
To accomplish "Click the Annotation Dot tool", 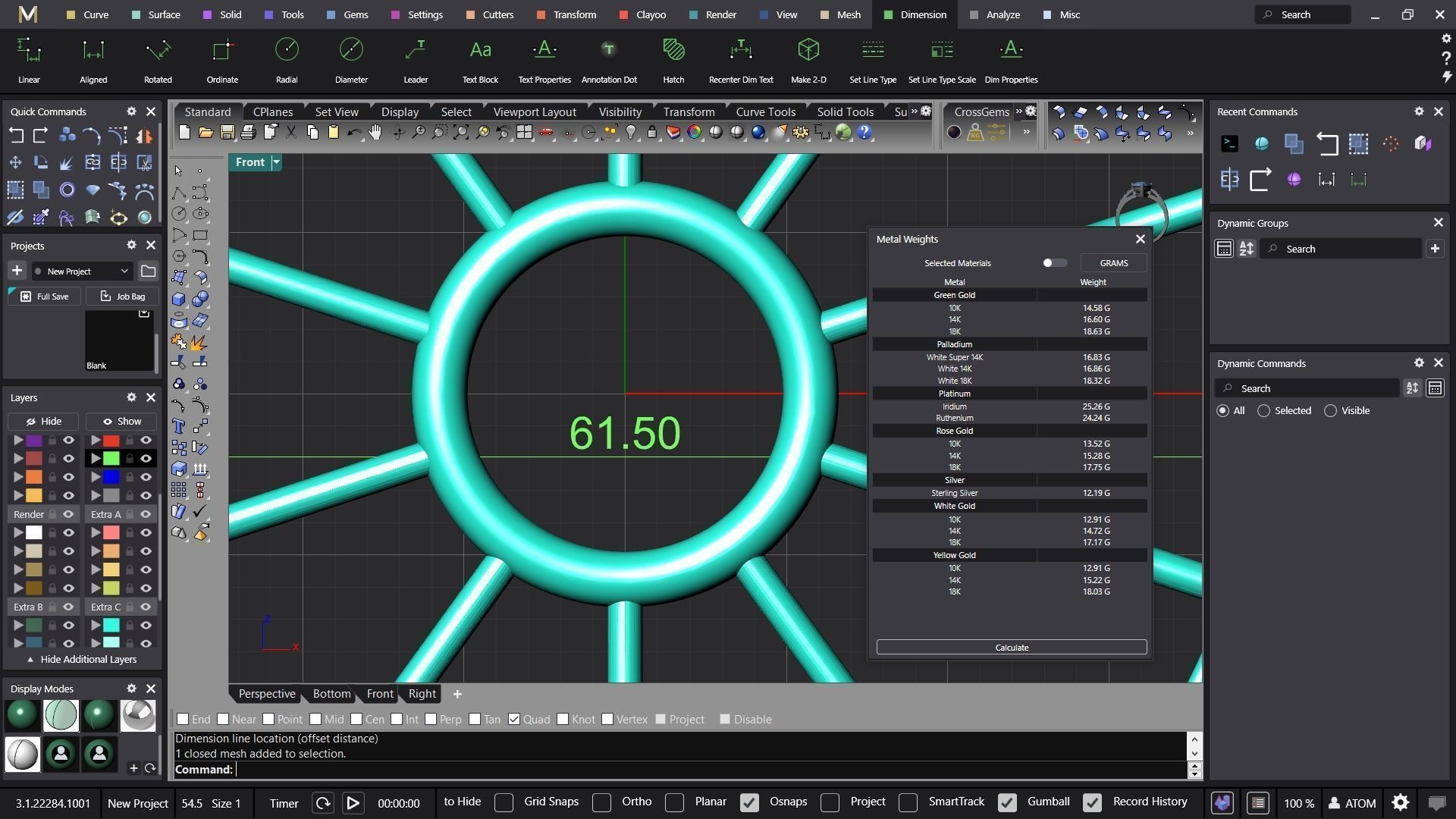I will 608,61.
